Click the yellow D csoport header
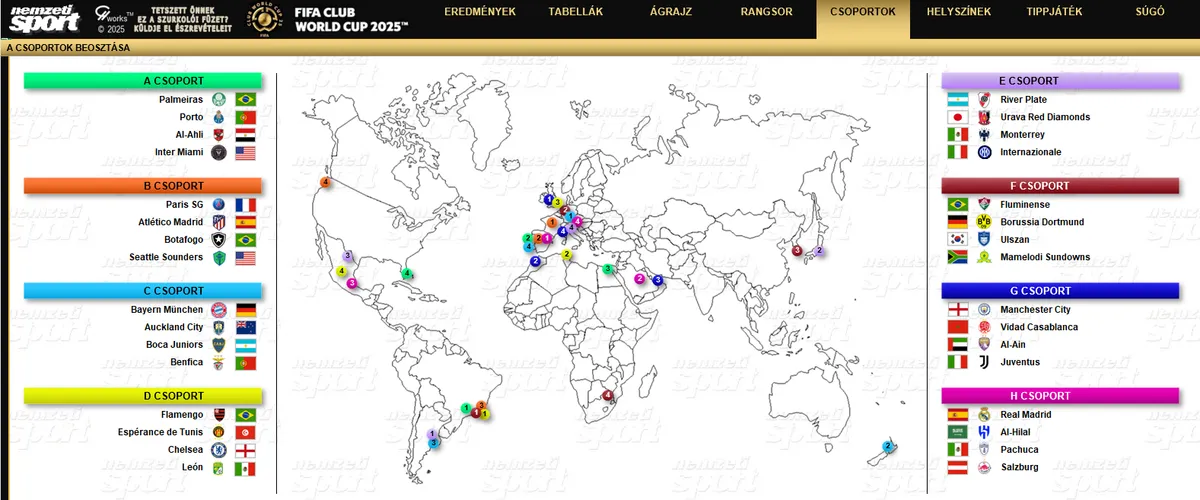 143,396
